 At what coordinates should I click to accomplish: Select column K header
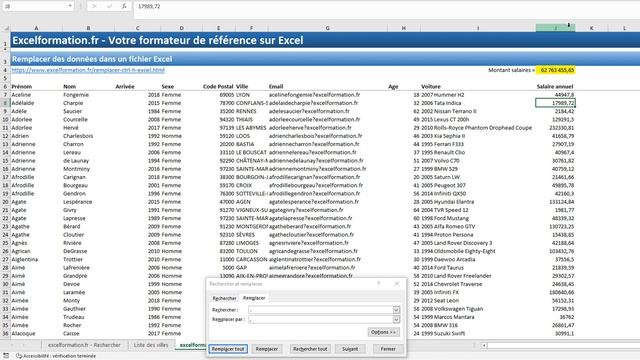click(591, 28)
